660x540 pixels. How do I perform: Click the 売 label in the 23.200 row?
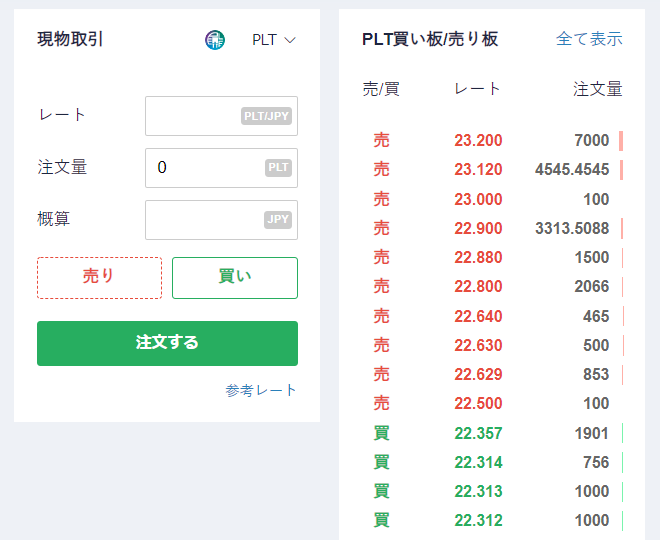(x=381, y=141)
